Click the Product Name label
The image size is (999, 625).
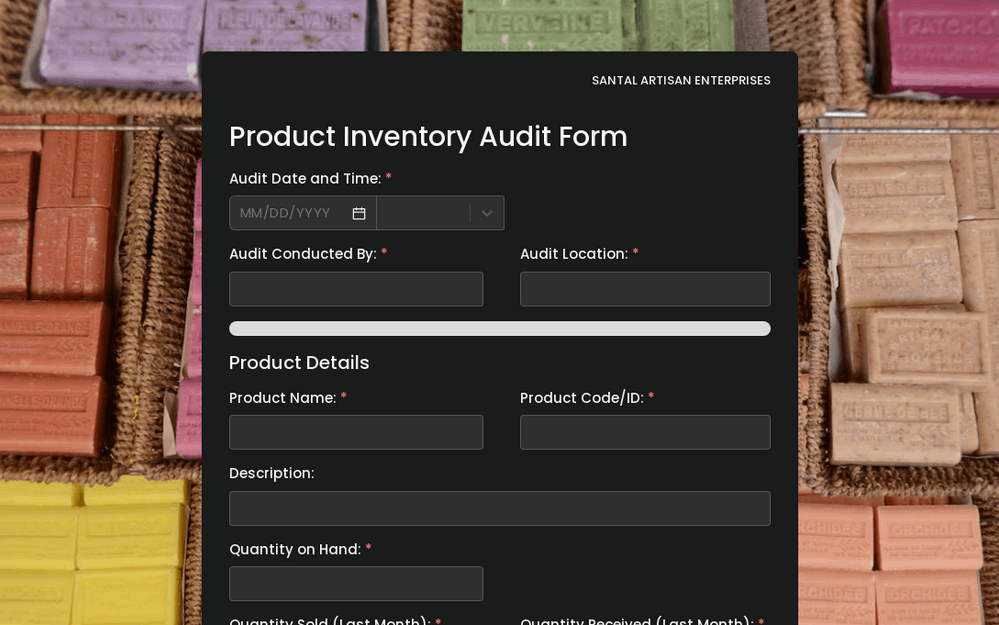point(282,398)
